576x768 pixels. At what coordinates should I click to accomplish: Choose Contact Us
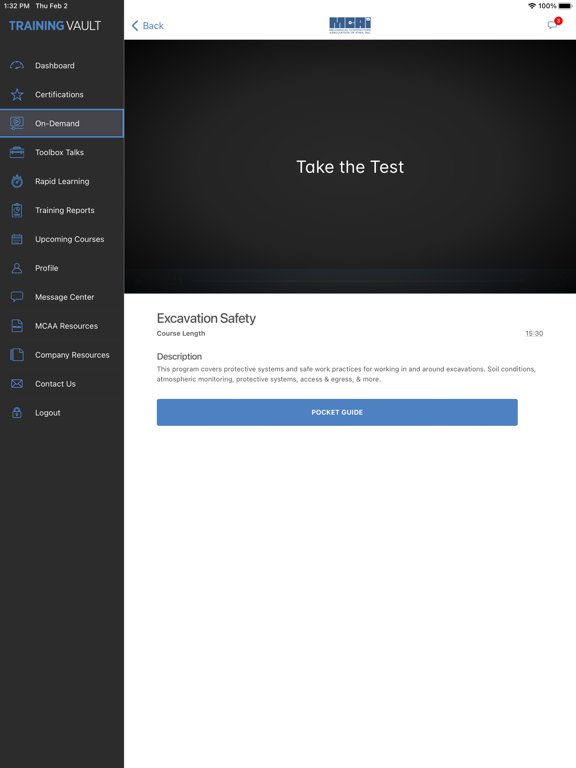tap(62, 384)
